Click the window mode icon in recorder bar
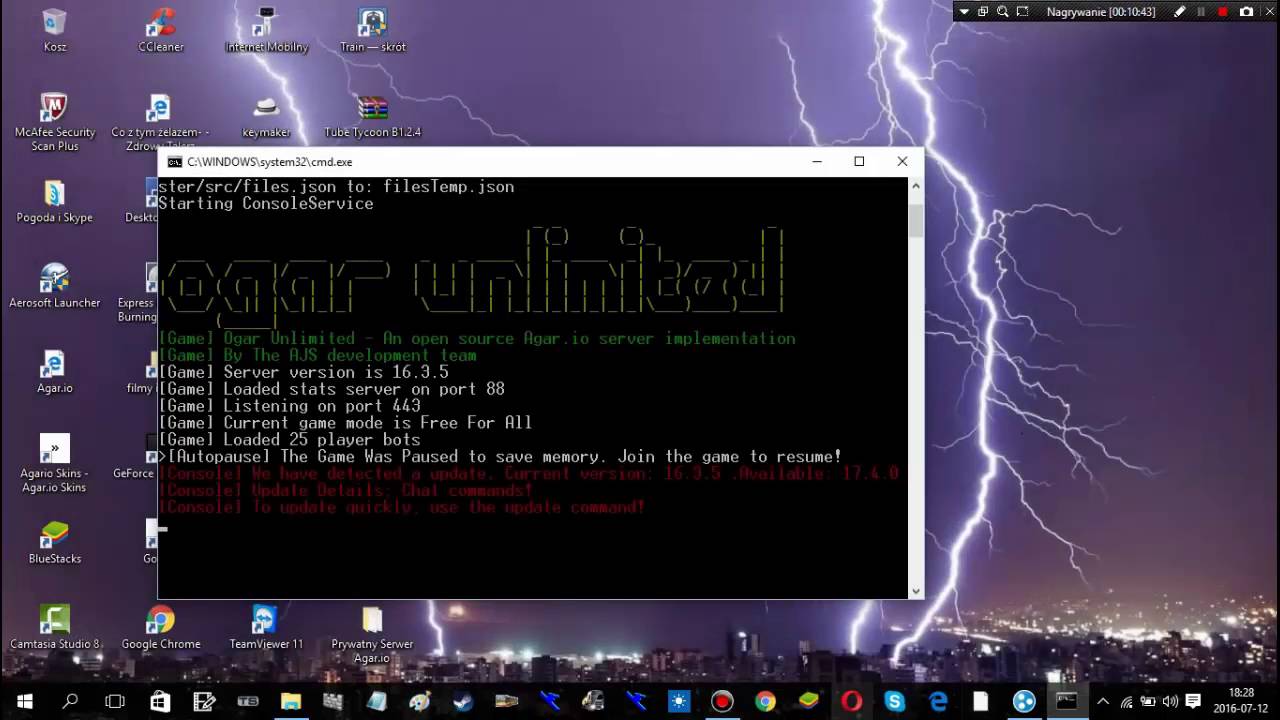 pos(983,12)
